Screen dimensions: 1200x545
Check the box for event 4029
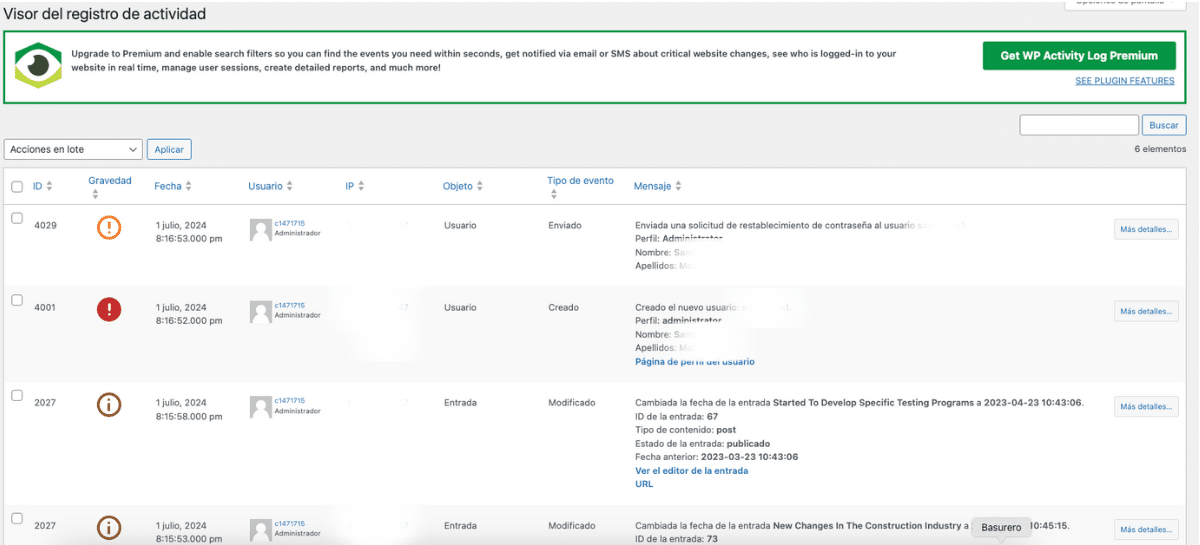[x=17, y=218]
